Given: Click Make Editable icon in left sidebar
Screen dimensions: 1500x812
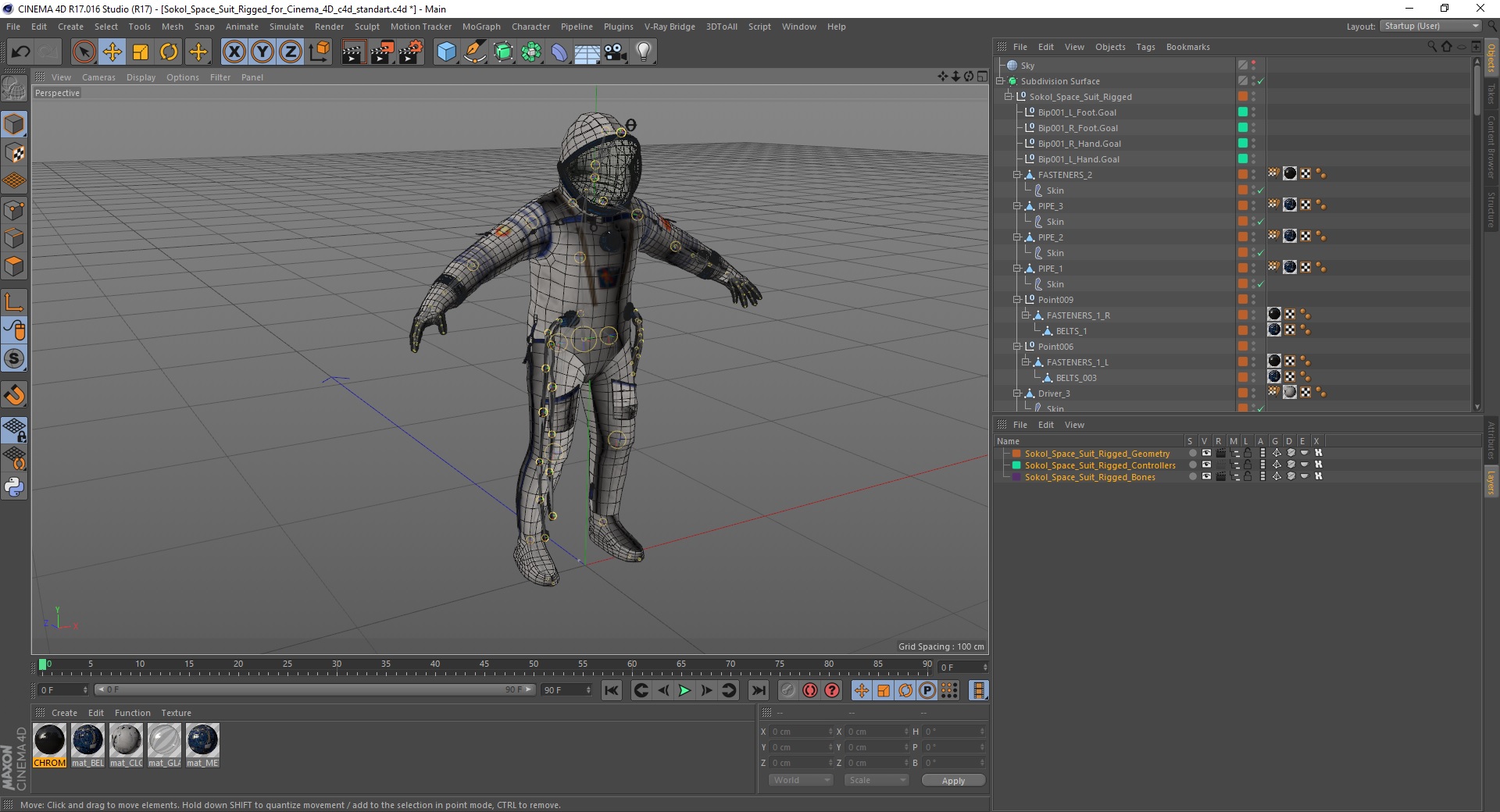Looking at the screenshot, I should point(14,90).
